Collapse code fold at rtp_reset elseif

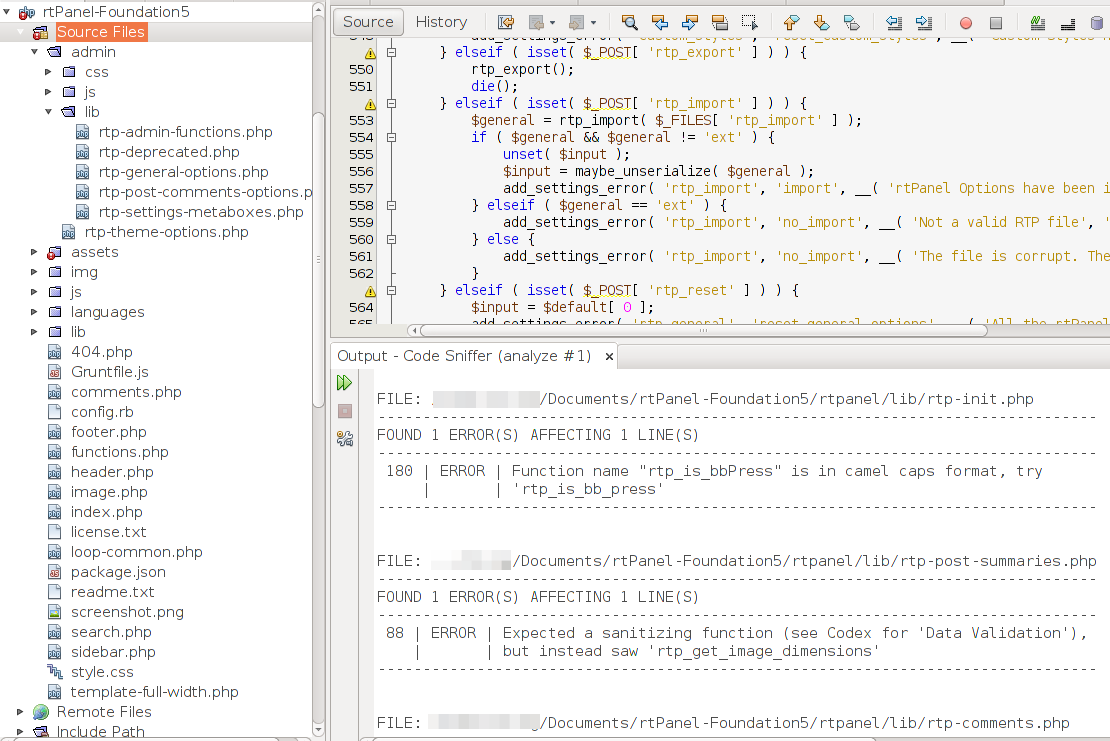click(391, 290)
